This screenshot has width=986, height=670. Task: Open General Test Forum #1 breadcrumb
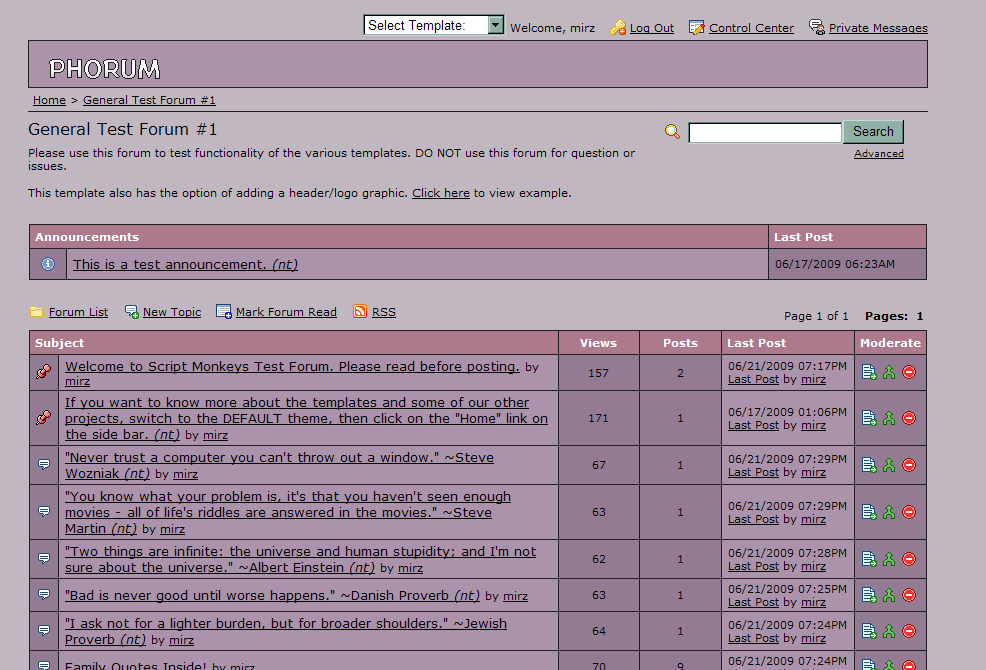click(149, 100)
